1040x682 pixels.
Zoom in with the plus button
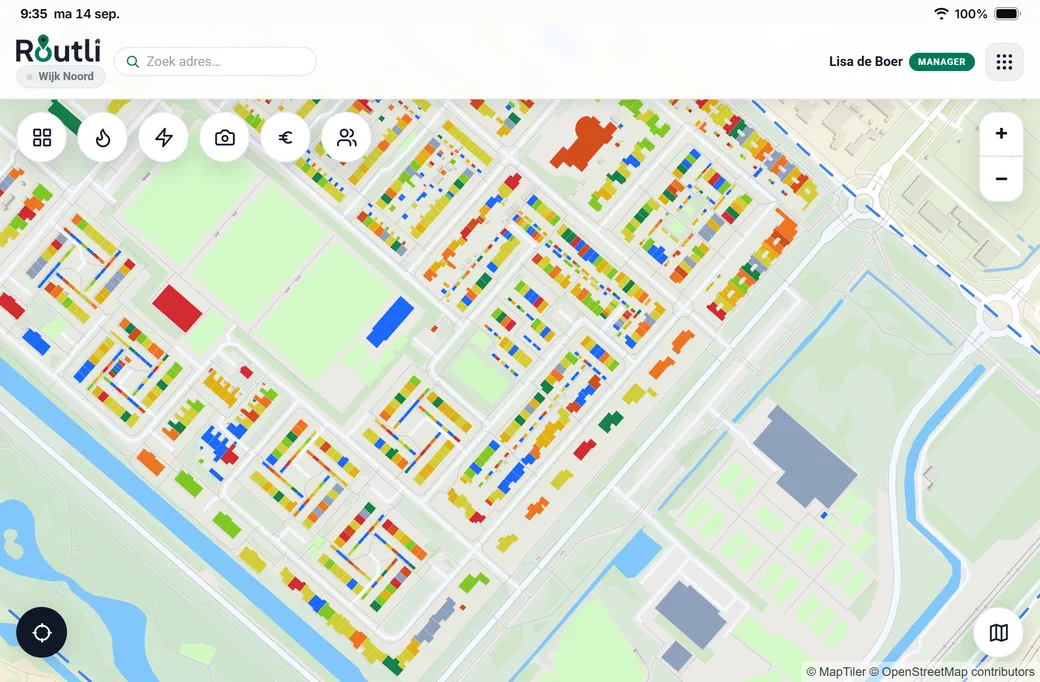point(1002,134)
